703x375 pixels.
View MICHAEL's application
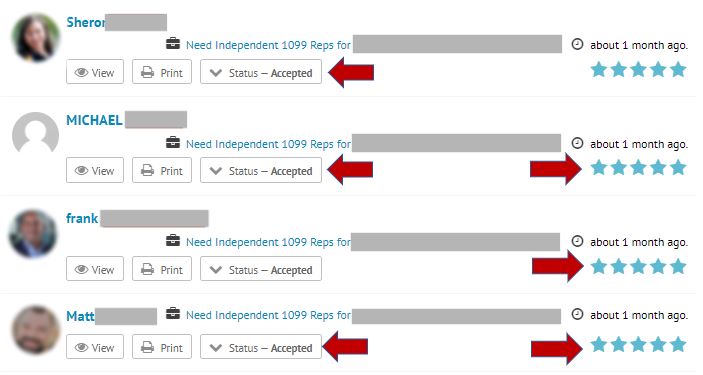[95, 170]
